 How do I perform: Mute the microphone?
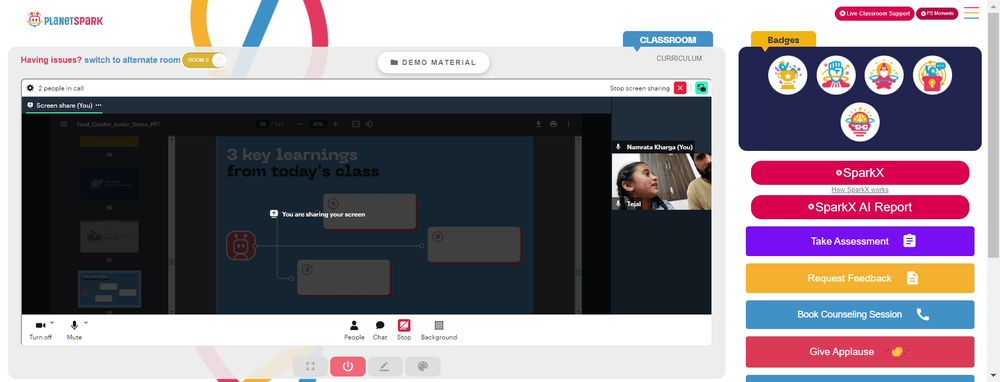point(74,330)
